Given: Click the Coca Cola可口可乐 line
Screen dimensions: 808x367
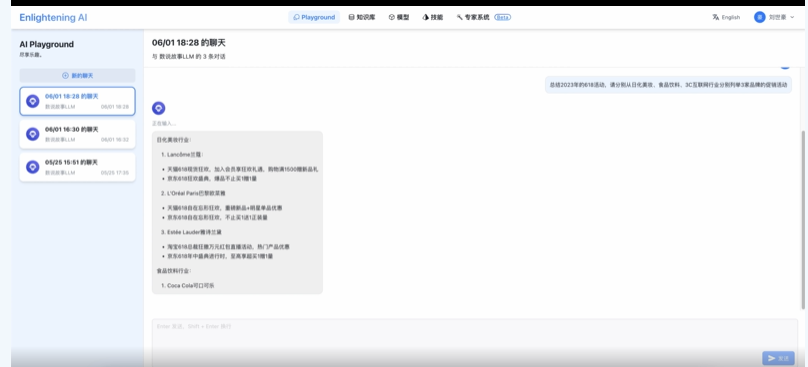Looking at the screenshot, I should point(187,285).
